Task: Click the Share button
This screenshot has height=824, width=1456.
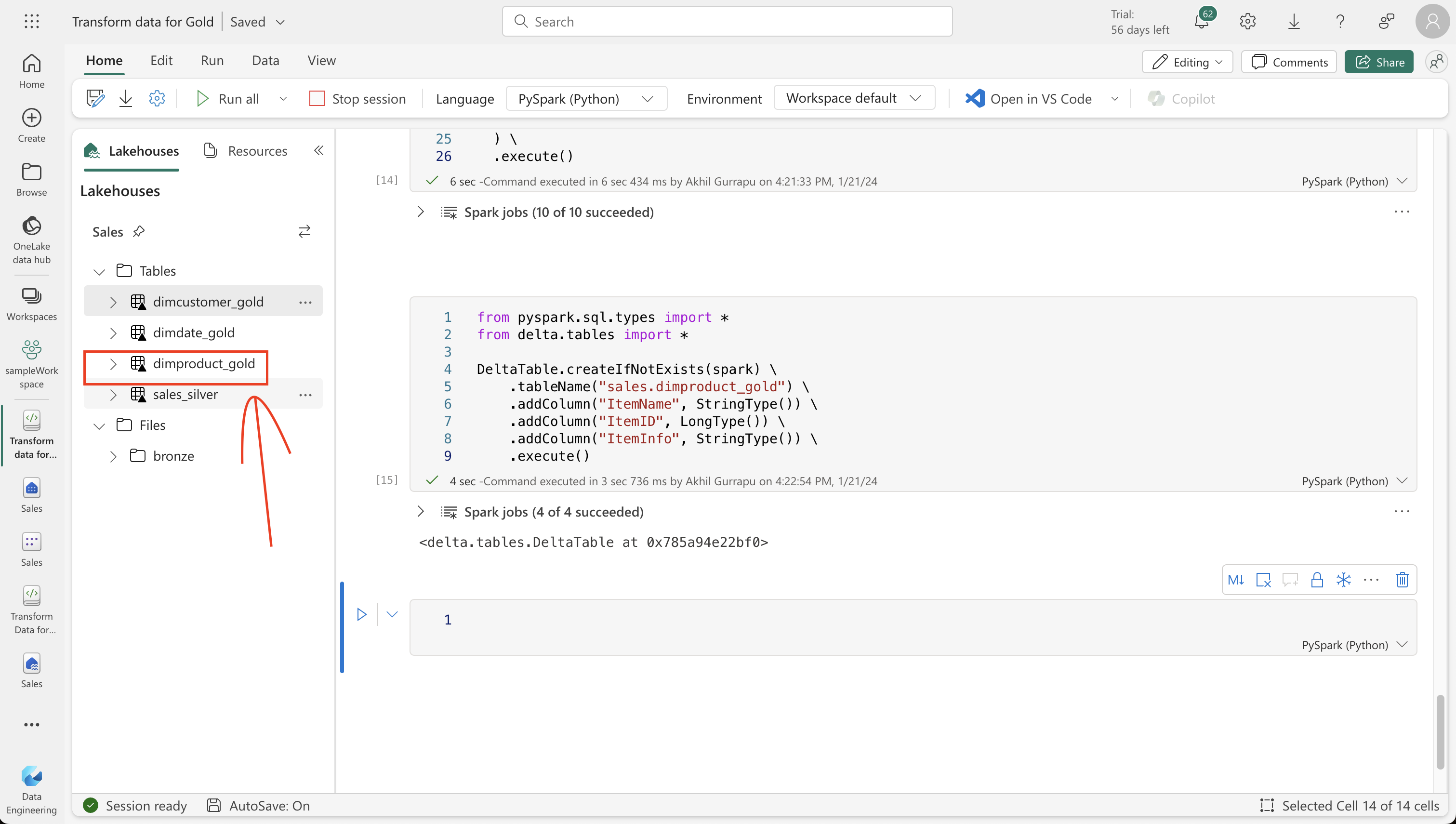Action: coord(1379,62)
